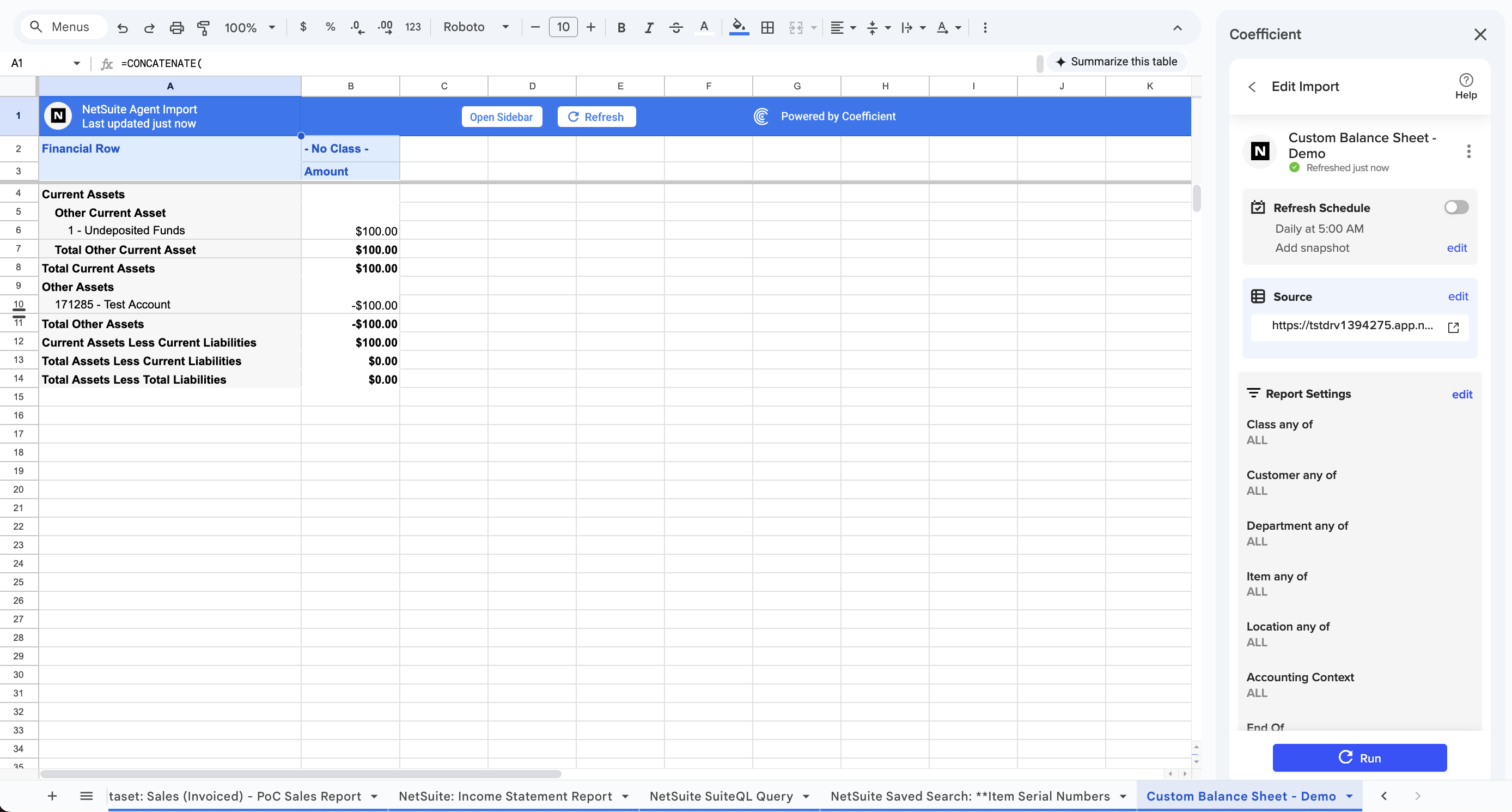Open the fill color swatch picker
This screenshot has height=812, width=1512.
739,27
